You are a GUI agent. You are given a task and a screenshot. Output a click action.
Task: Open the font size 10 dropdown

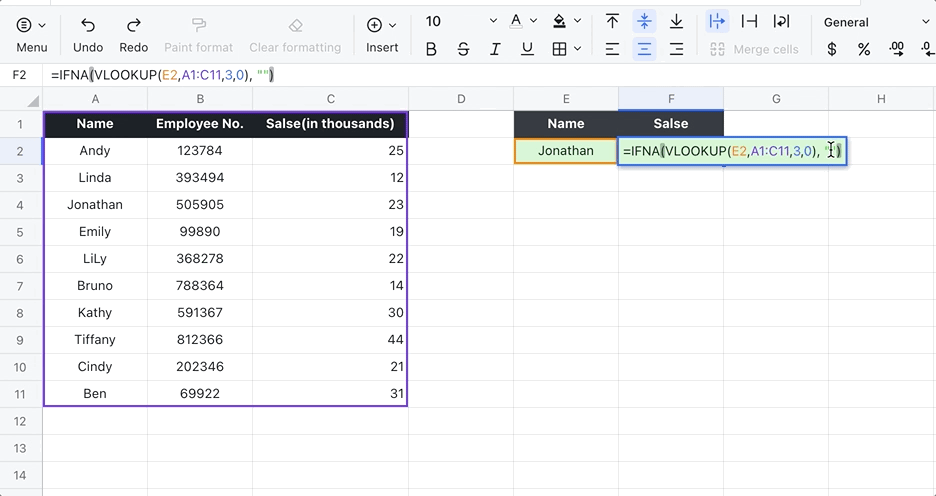[460, 21]
